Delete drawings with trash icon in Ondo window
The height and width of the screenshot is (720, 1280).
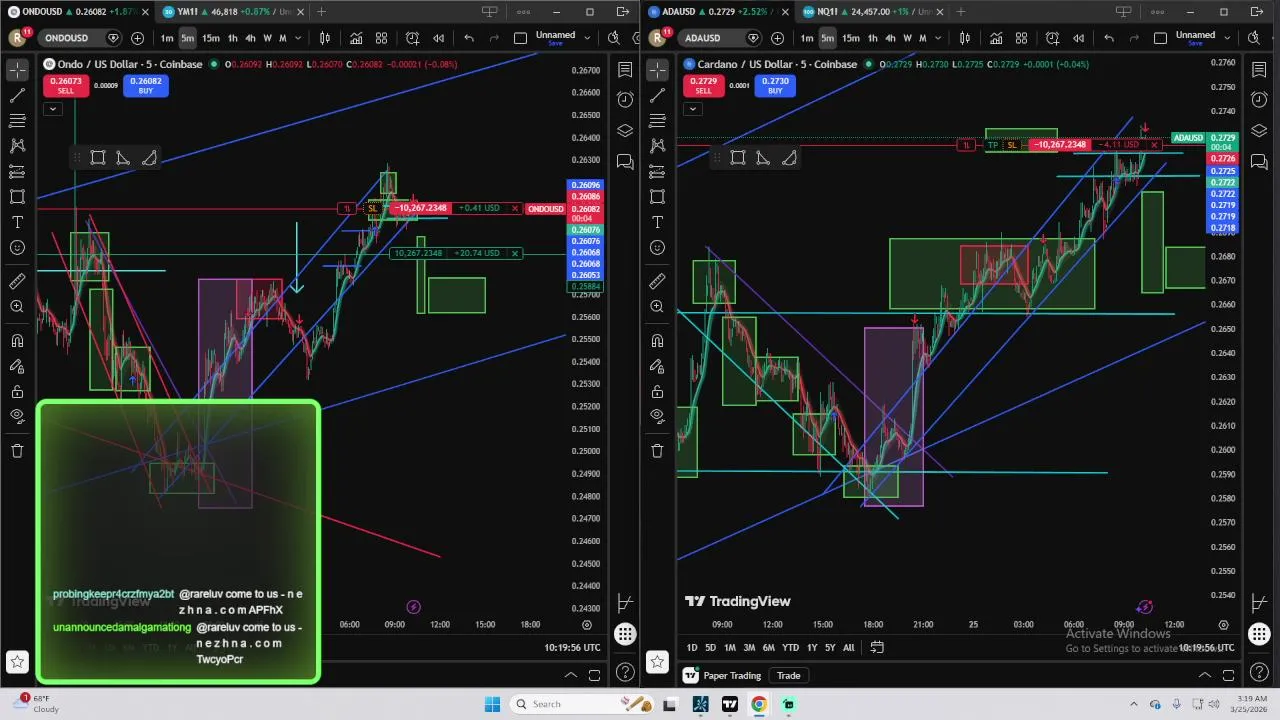coord(17,451)
